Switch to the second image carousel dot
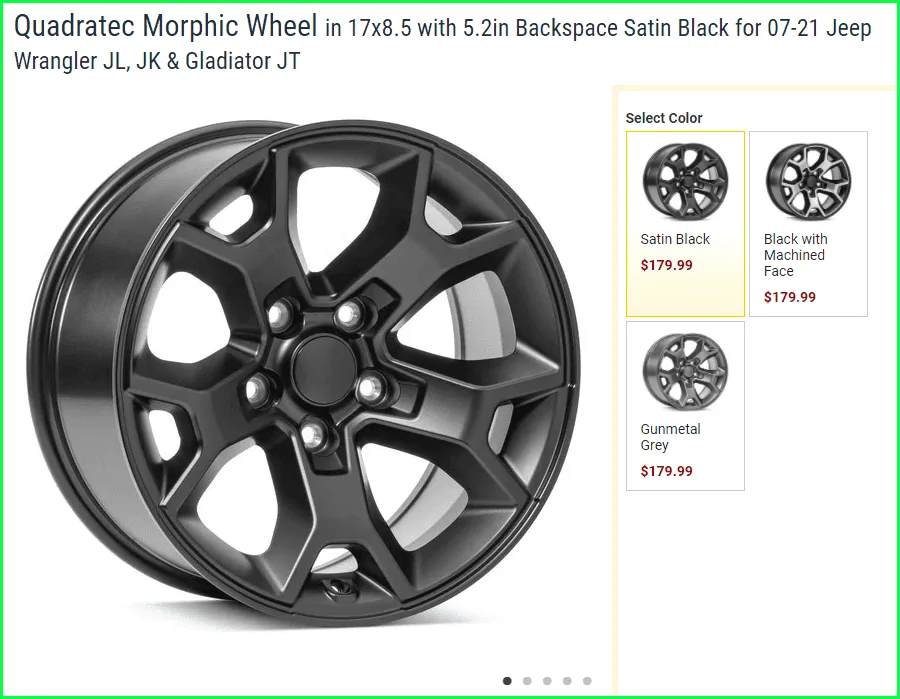The width and height of the screenshot is (900, 699). [527, 681]
